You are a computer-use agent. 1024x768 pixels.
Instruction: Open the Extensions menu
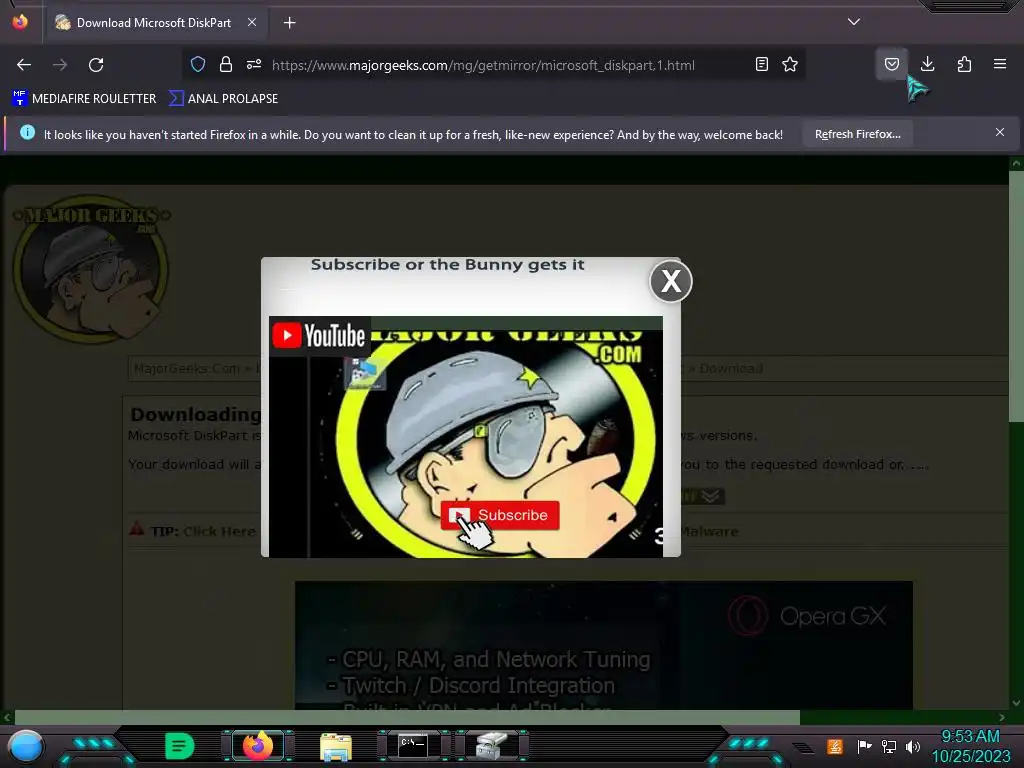pos(964,64)
